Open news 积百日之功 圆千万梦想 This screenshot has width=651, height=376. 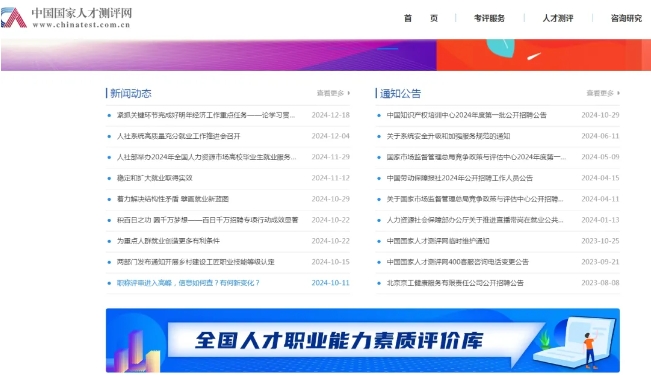pos(207,220)
